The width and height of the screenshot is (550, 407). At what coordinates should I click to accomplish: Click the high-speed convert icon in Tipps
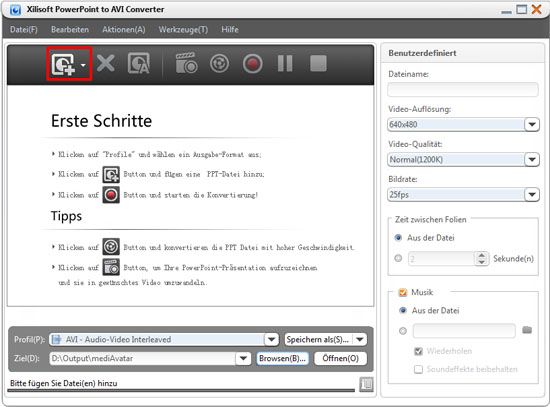click(x=111, y=247)
